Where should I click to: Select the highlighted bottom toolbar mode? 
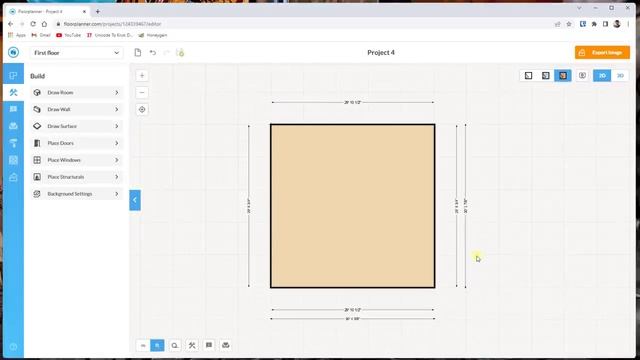pyautogui.click(x=158, y=345)
